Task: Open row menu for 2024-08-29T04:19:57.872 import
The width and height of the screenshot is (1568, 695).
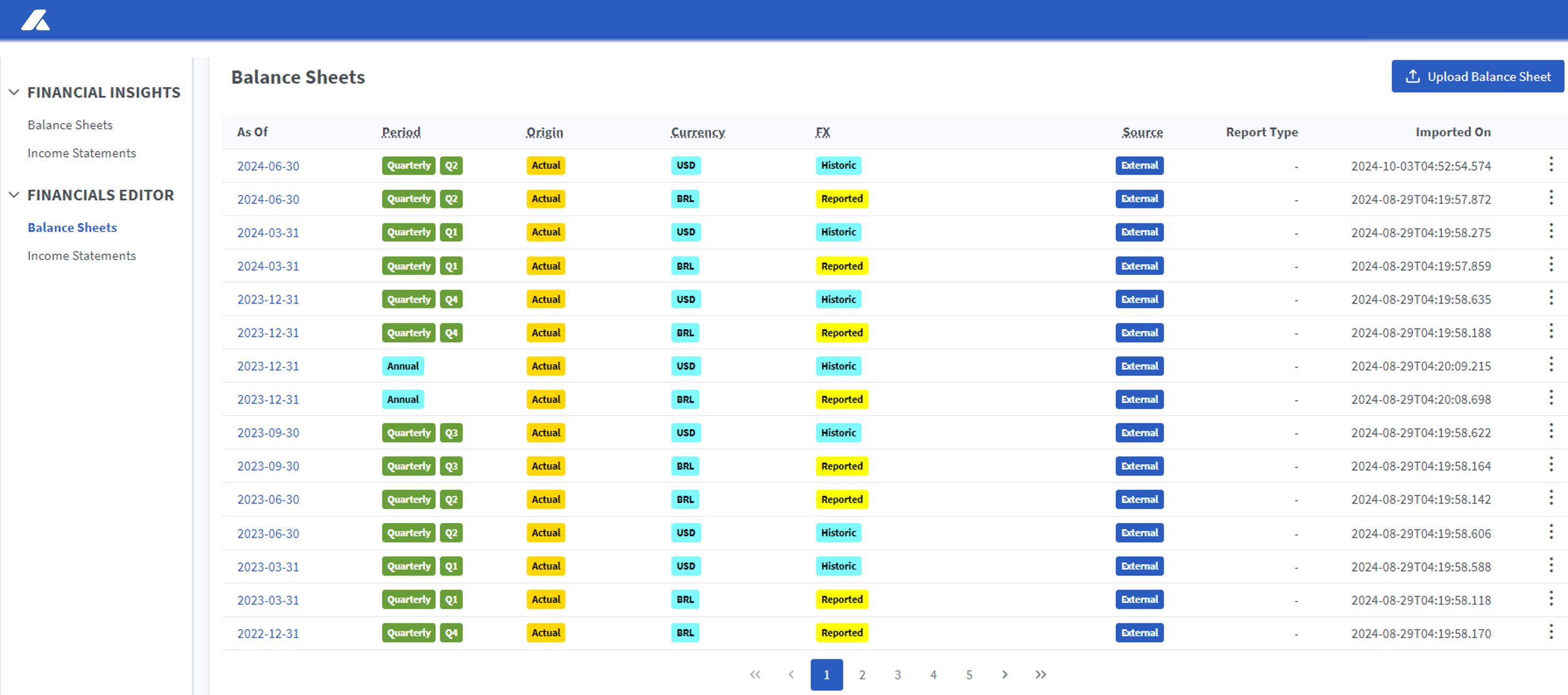Action: click(1550, 198)
